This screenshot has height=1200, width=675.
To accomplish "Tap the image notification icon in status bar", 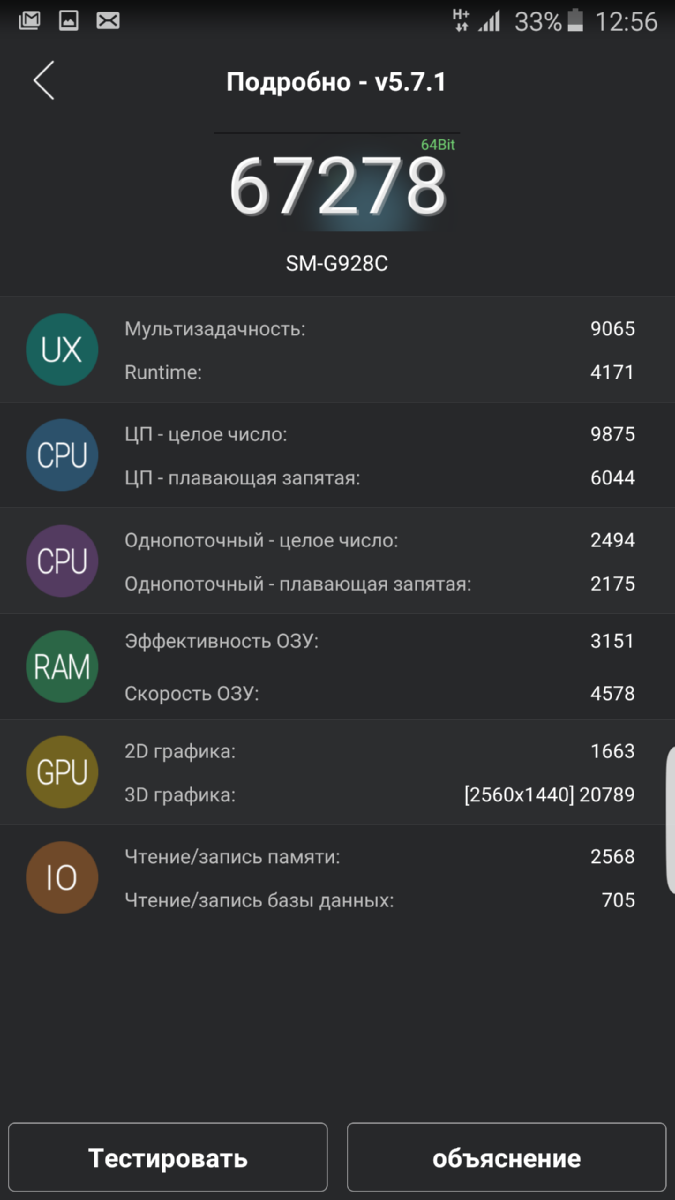I will coord(69,20).
